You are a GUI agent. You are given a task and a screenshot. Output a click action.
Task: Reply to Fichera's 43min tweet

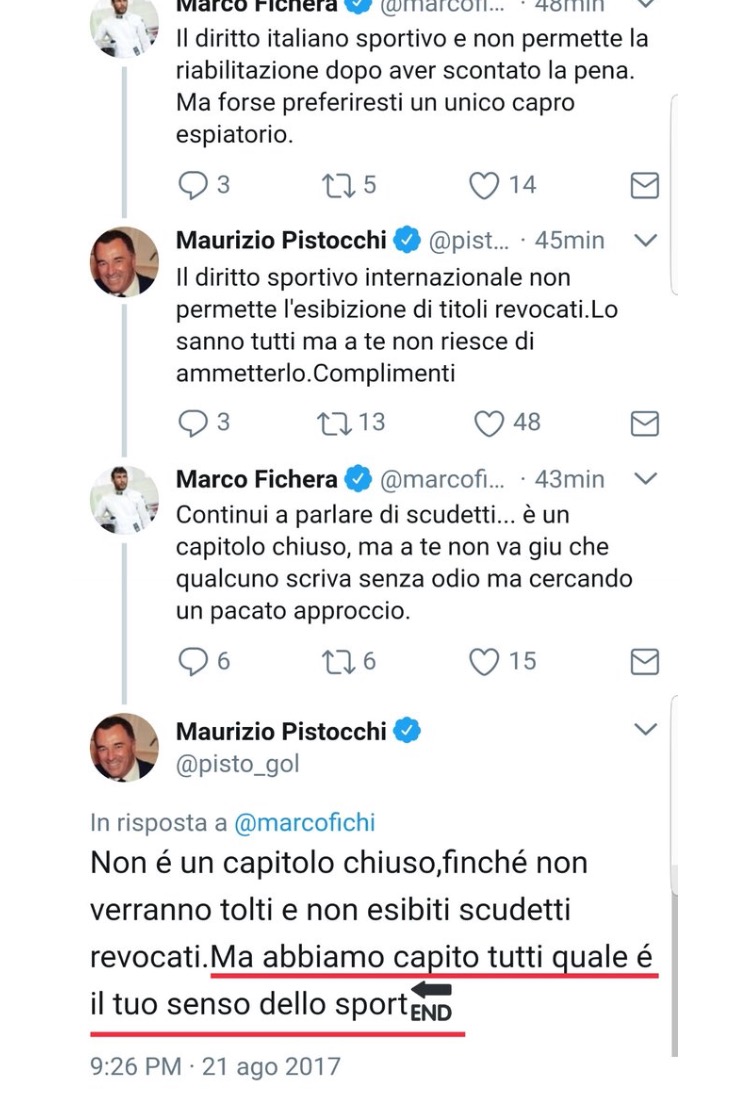[192, 661]
